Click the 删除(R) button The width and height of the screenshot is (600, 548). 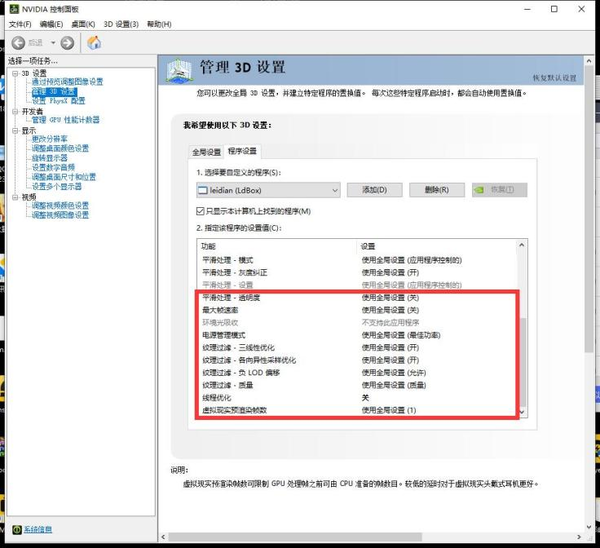coord(437,190)
